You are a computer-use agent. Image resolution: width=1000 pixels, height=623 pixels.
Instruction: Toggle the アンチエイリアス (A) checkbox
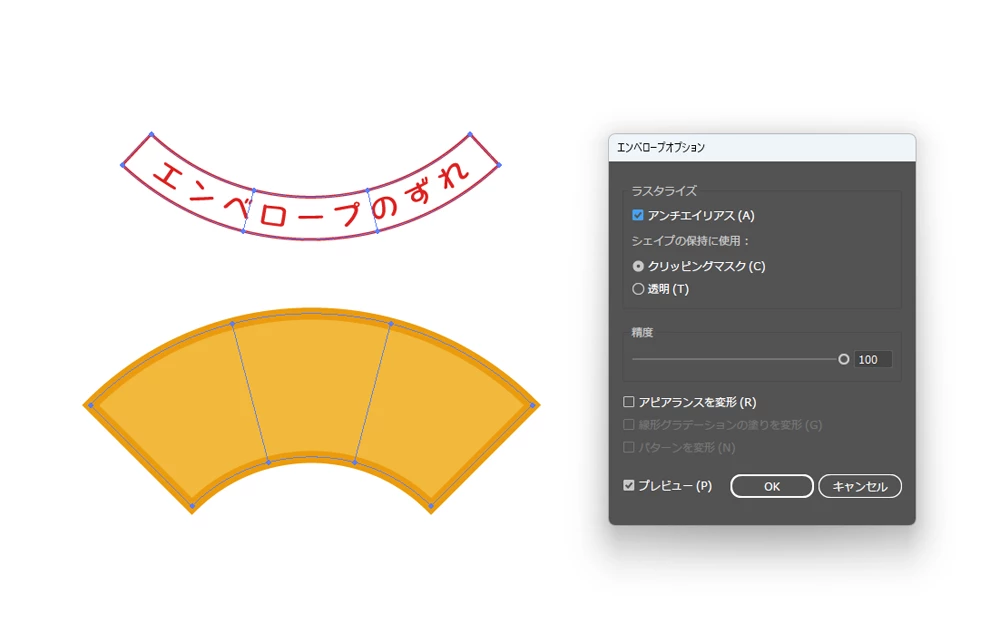(x=638, y=216)
